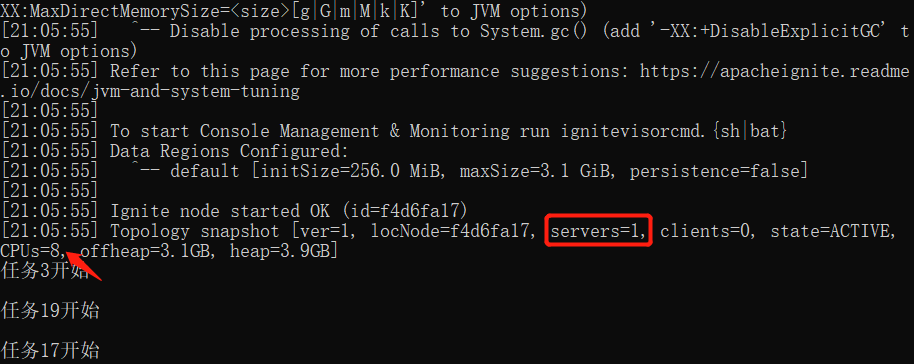Click the initSize=256.0 MiB setting

pyautogui.click(x=351, y=172)
